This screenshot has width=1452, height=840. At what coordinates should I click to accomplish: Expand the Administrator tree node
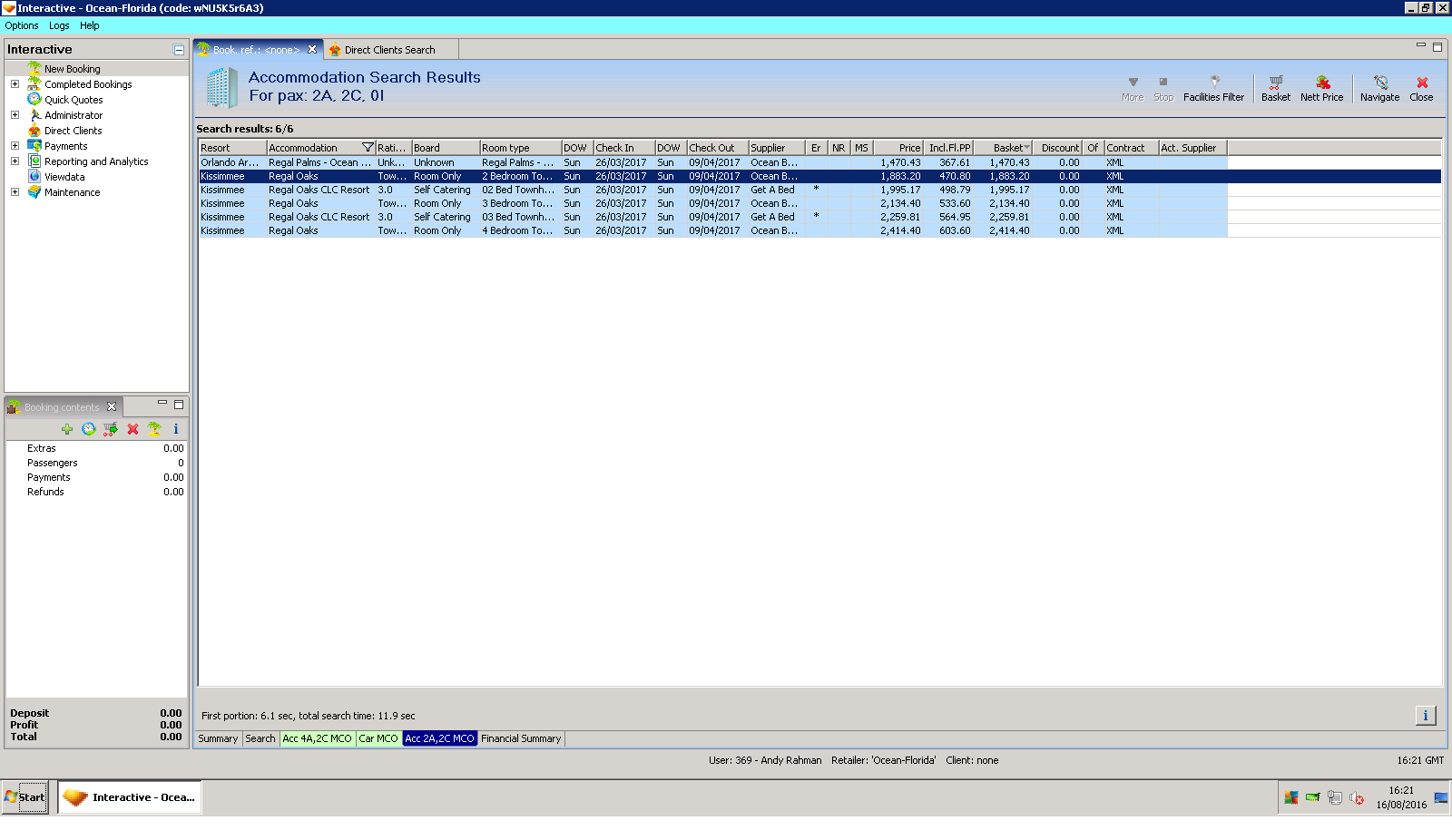15,115
